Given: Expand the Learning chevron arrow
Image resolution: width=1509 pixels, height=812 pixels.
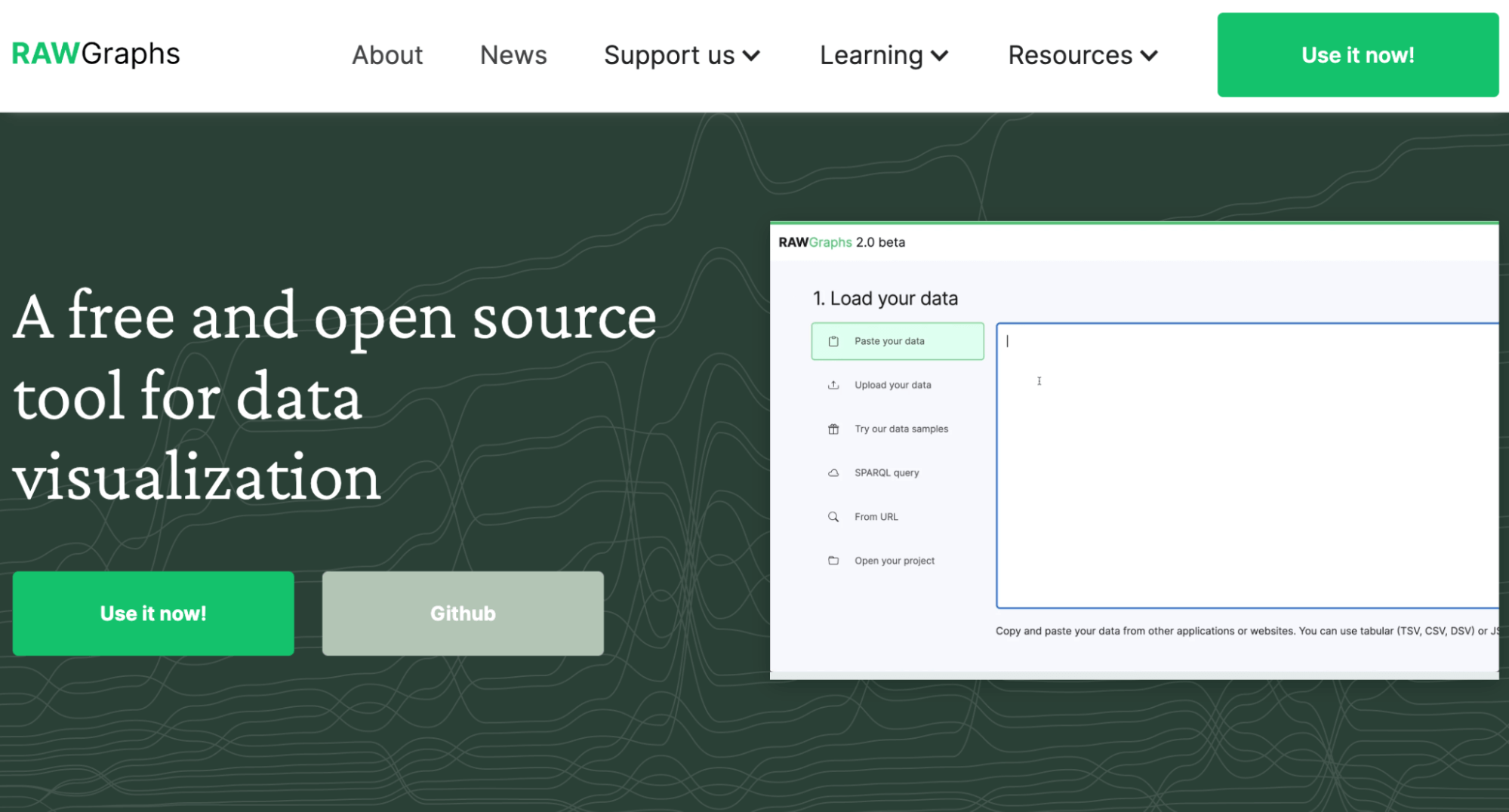Looking at the screenshot, I should pyautogui.click(x=940, y=56).
